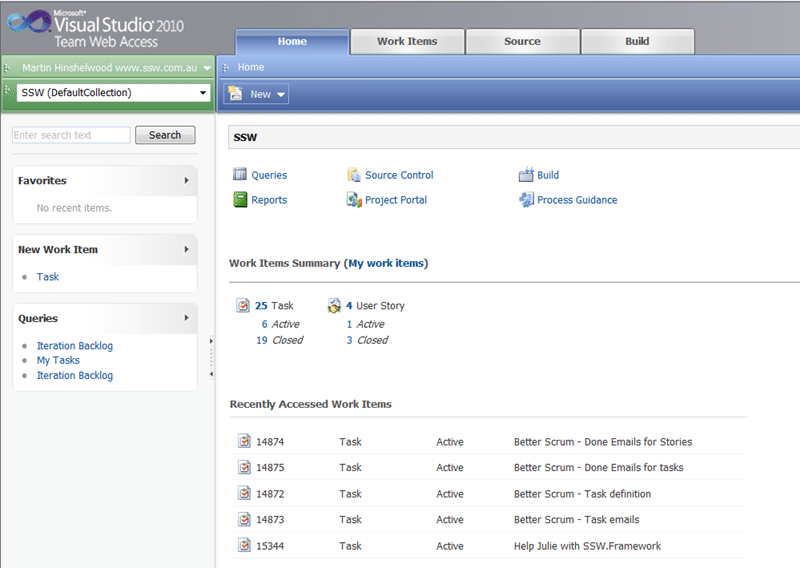Open the Process Guidance link
Viewport: 800px width, 568px height.
577,200
